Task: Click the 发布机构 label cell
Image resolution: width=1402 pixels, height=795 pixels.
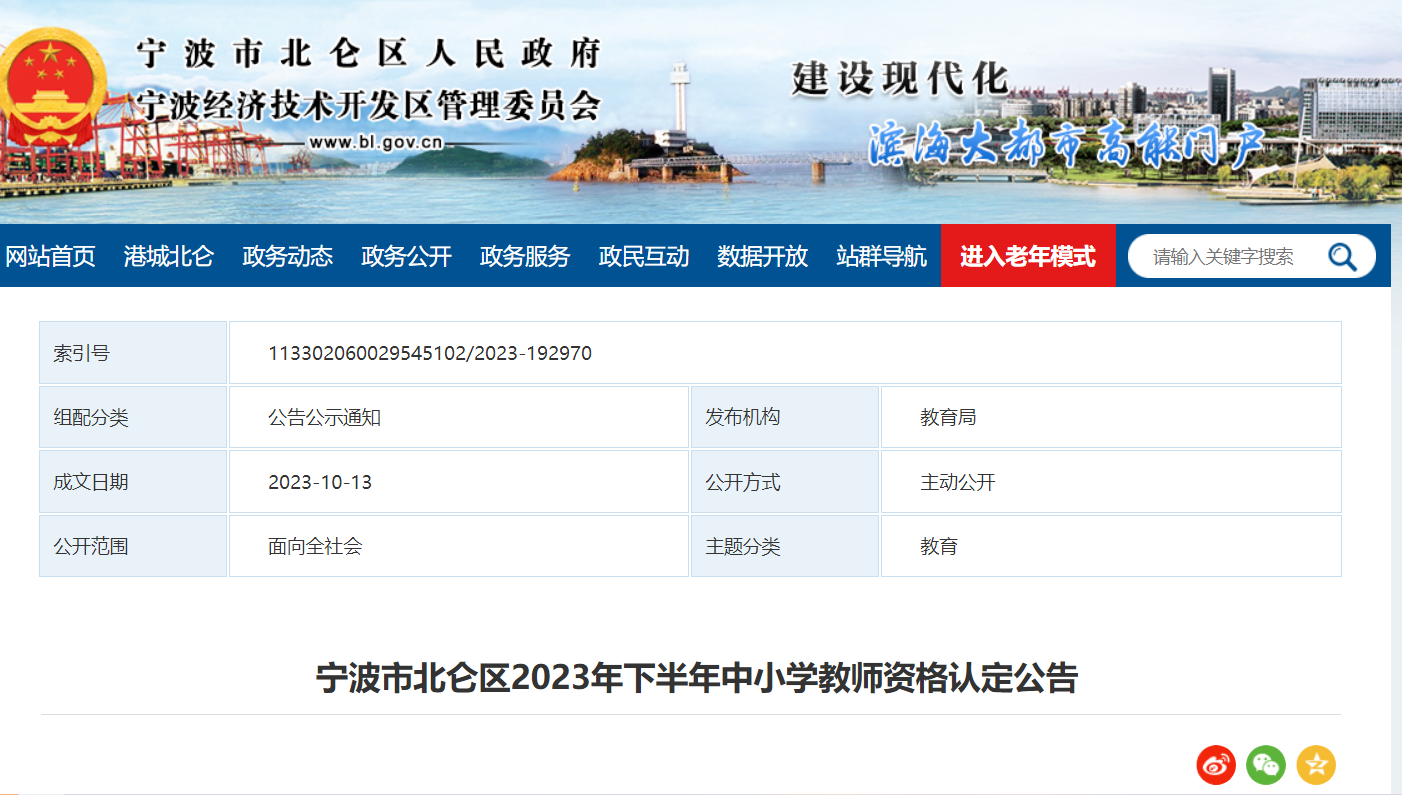Action: (785, 418)
